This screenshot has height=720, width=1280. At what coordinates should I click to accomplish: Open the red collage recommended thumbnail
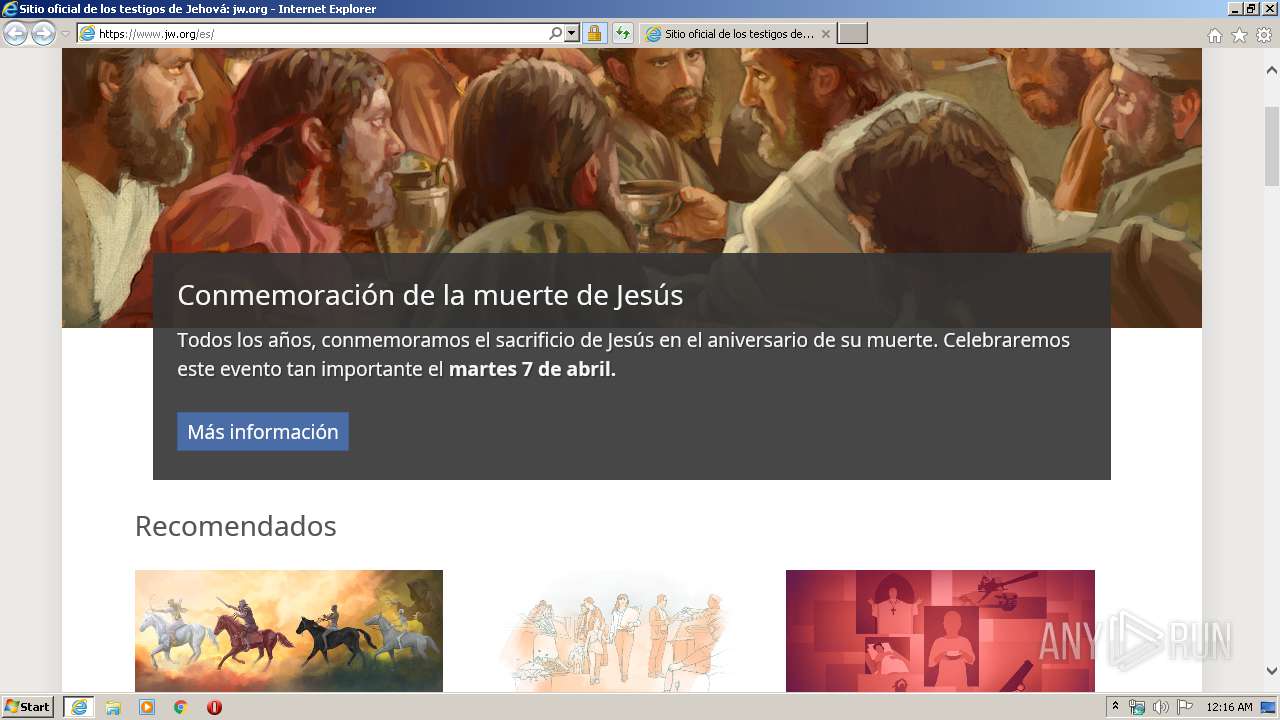click(x=940, y=631)
